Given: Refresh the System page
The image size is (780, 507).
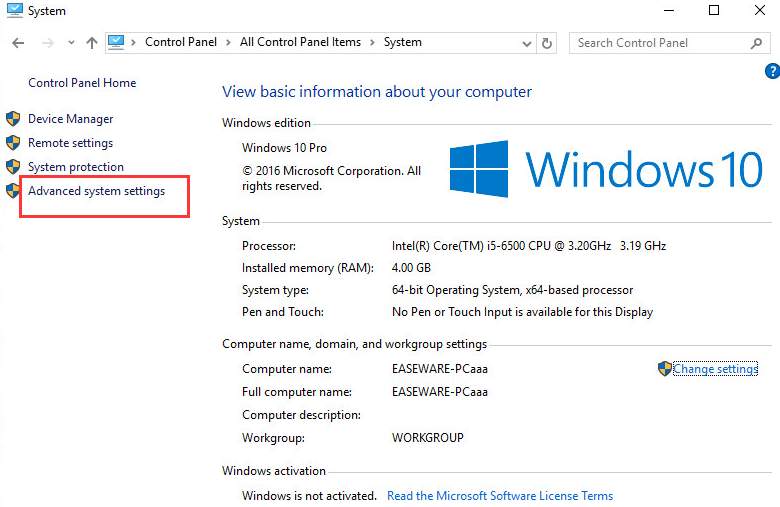Looking at the screenshot, I should (x=547, y=43).
